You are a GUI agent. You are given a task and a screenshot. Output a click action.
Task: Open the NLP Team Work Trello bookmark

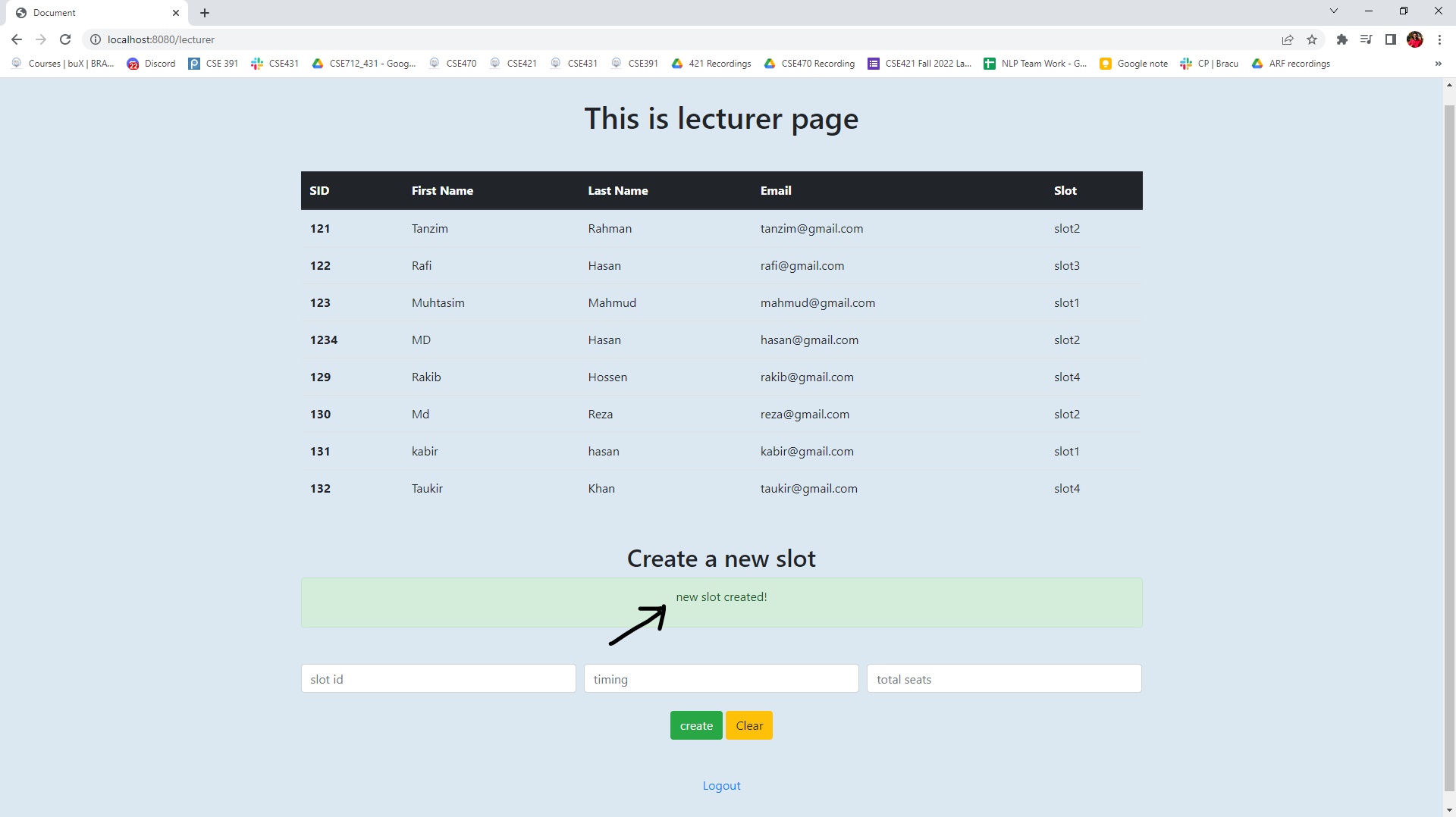(x=1035, y=64)
